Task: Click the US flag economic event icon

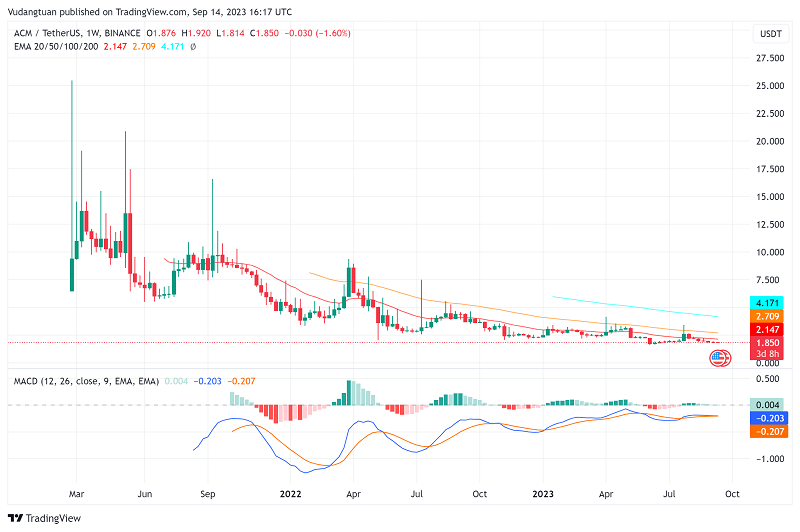Action: [720, 357]
